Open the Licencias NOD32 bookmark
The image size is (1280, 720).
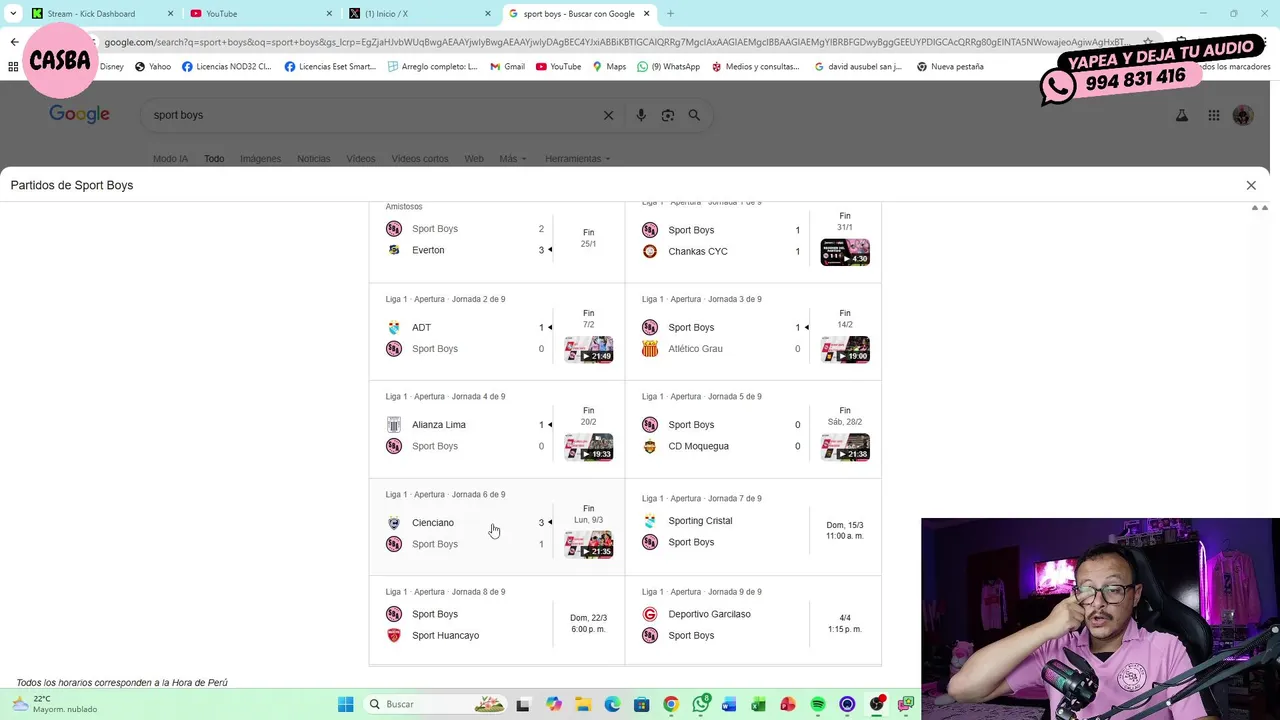(226, 67)
